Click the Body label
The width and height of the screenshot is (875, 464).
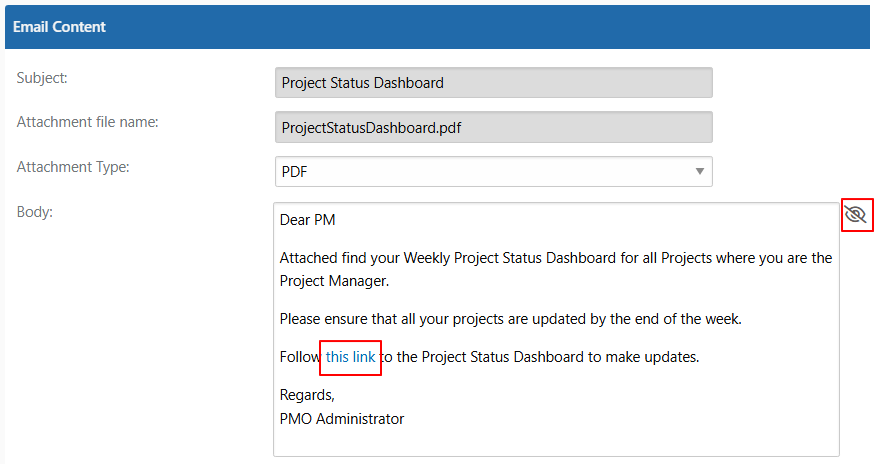tap(35, 212)
